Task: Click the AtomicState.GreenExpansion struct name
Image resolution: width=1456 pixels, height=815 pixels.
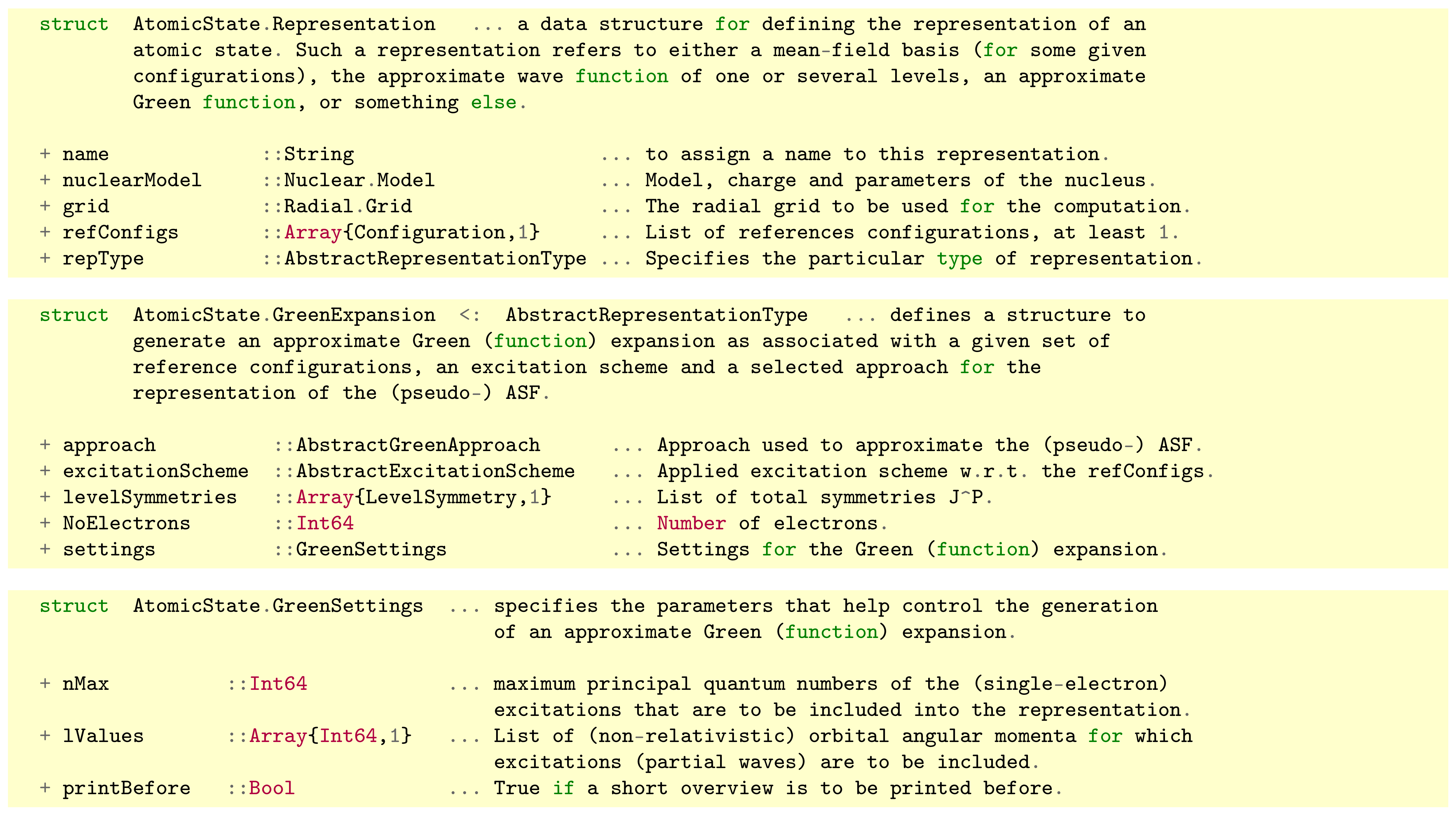Action: click(284, 315)
